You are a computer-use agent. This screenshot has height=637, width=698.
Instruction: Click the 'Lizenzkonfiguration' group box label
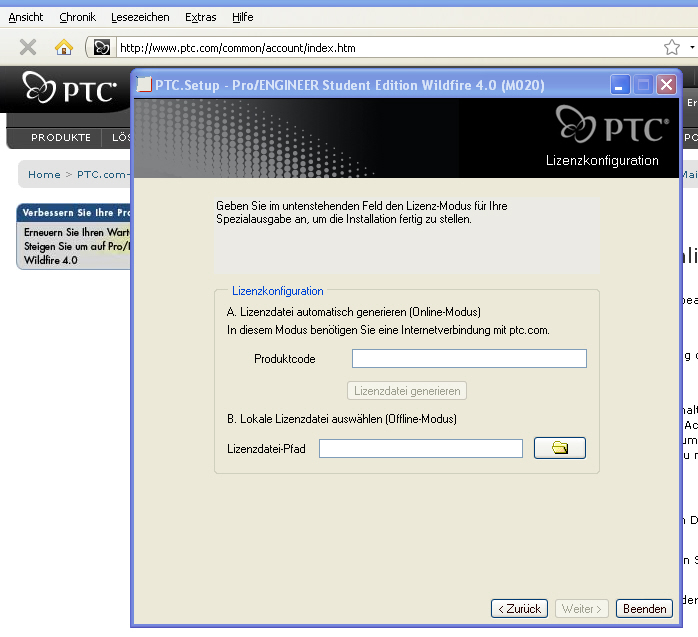click(277, 291)
